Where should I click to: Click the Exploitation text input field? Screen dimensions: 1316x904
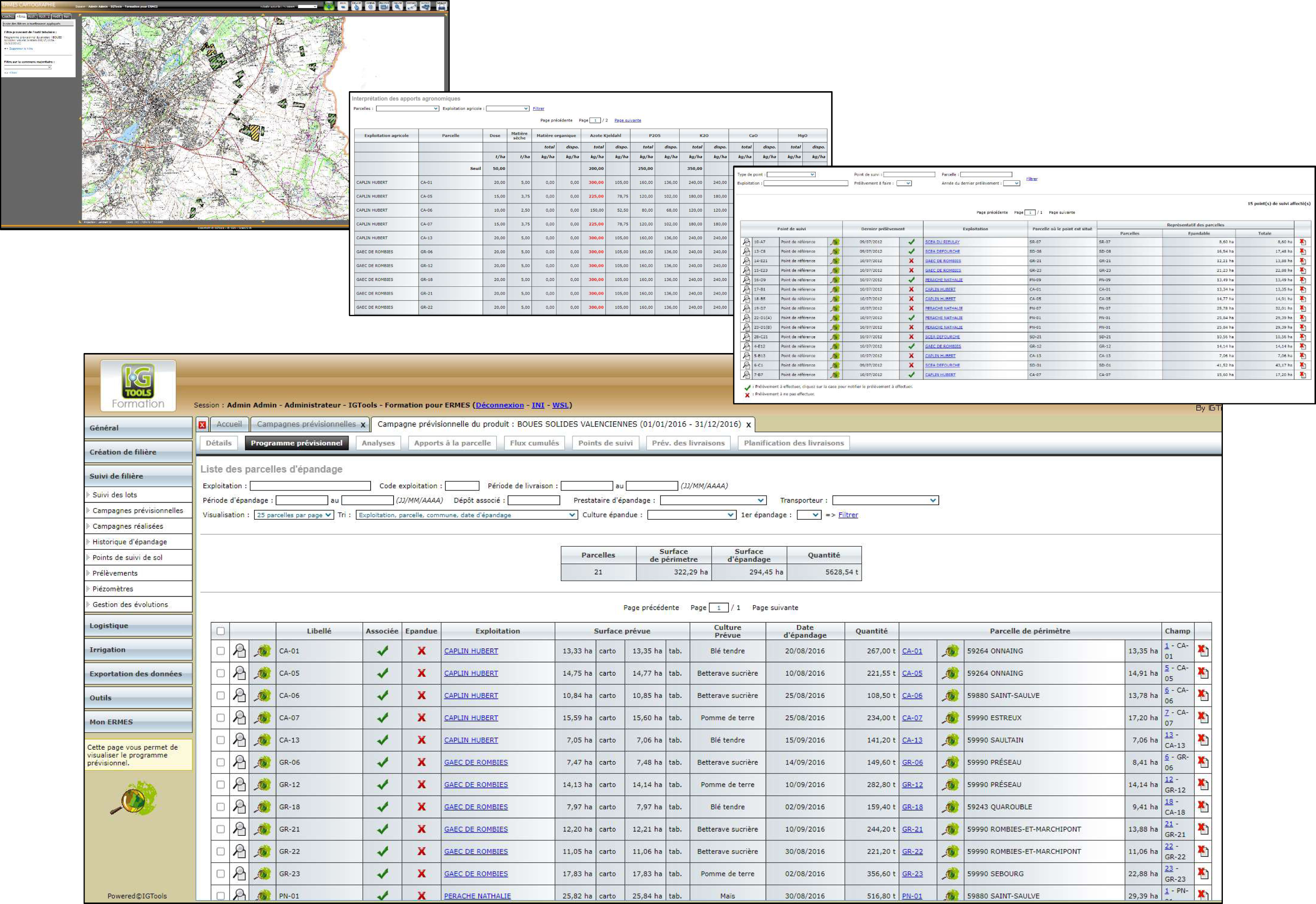click(x=310, y=486)
